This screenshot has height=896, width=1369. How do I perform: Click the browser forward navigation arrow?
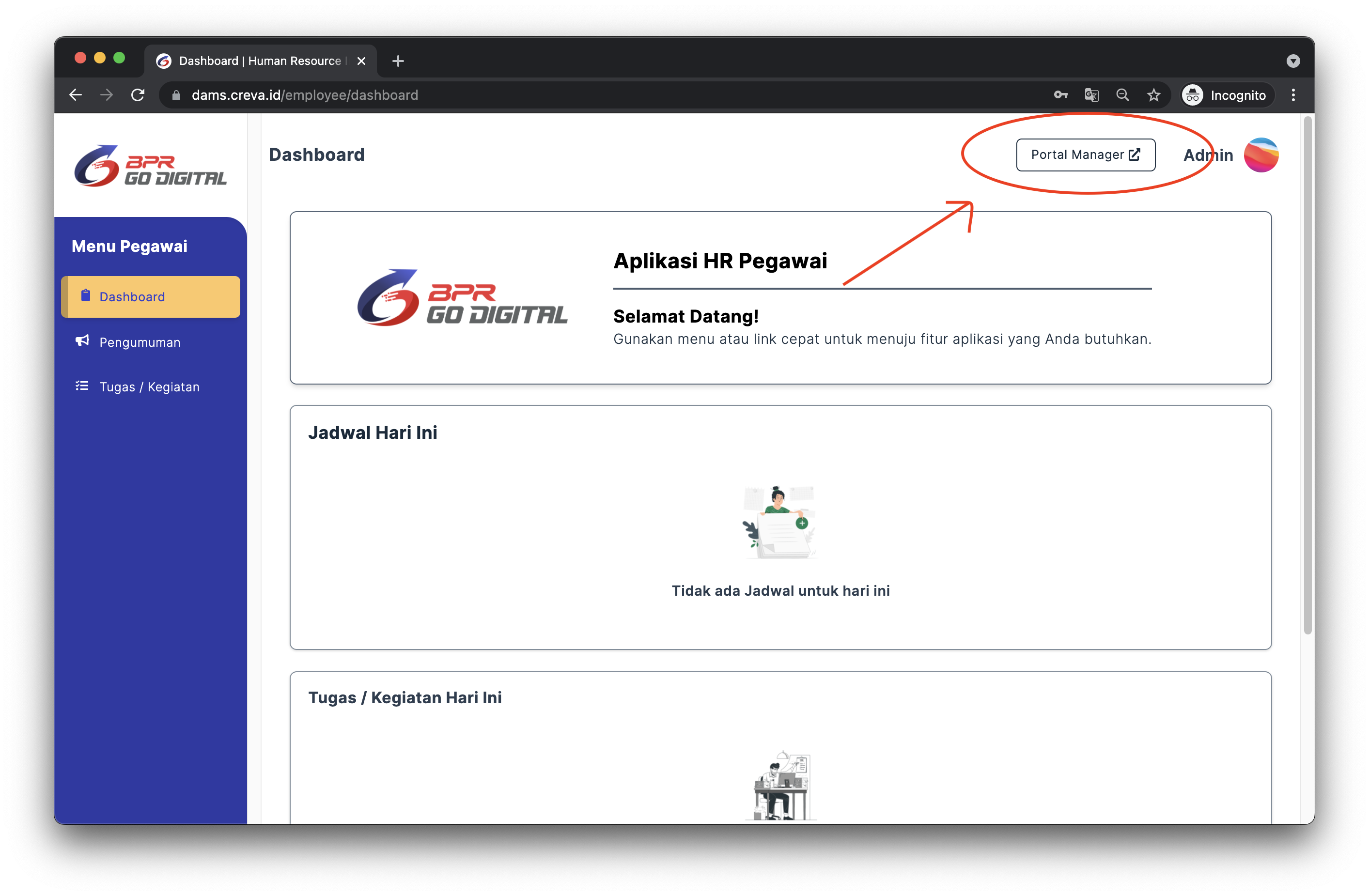[x=108, y=96]
